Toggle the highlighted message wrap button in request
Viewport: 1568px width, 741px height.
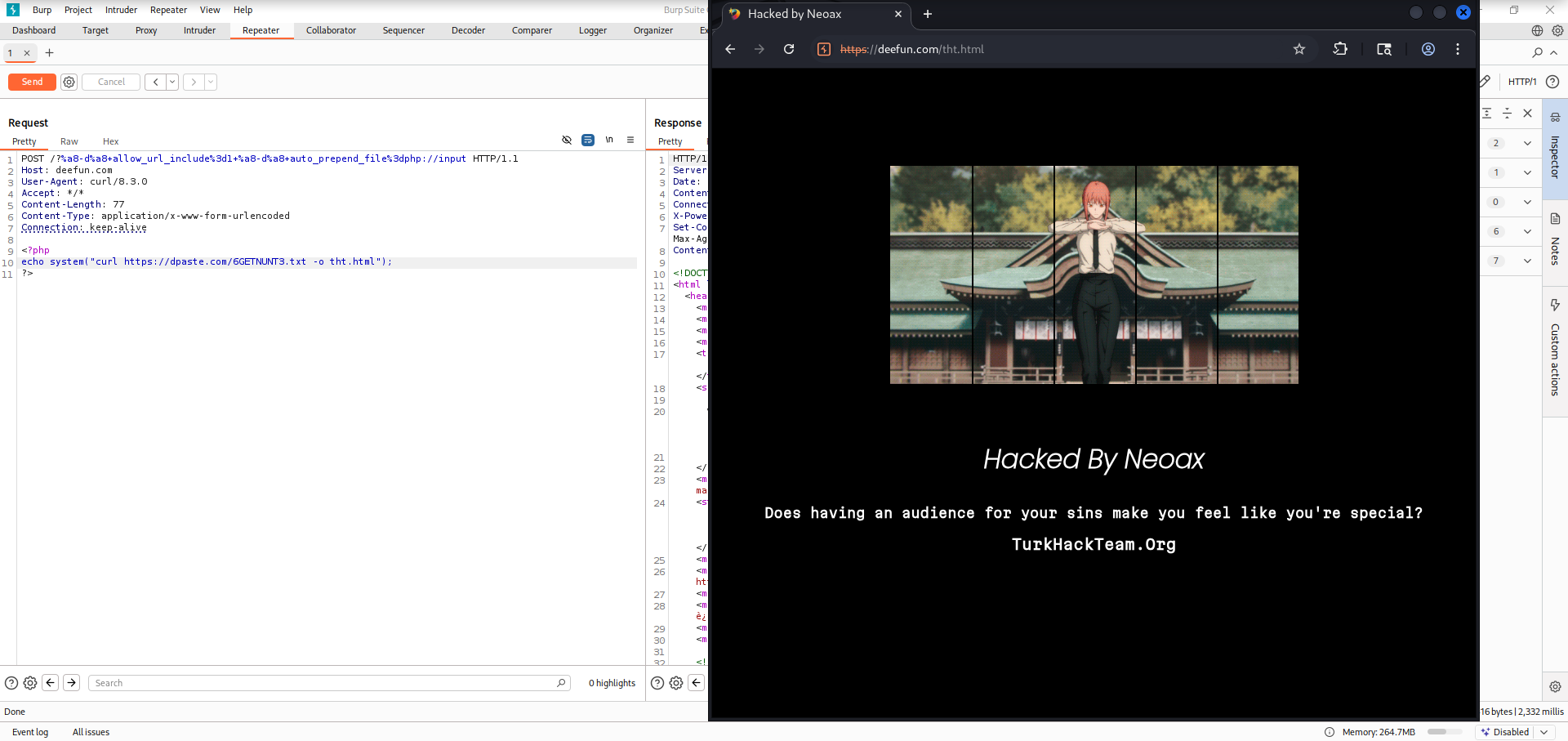pos(588,140)
